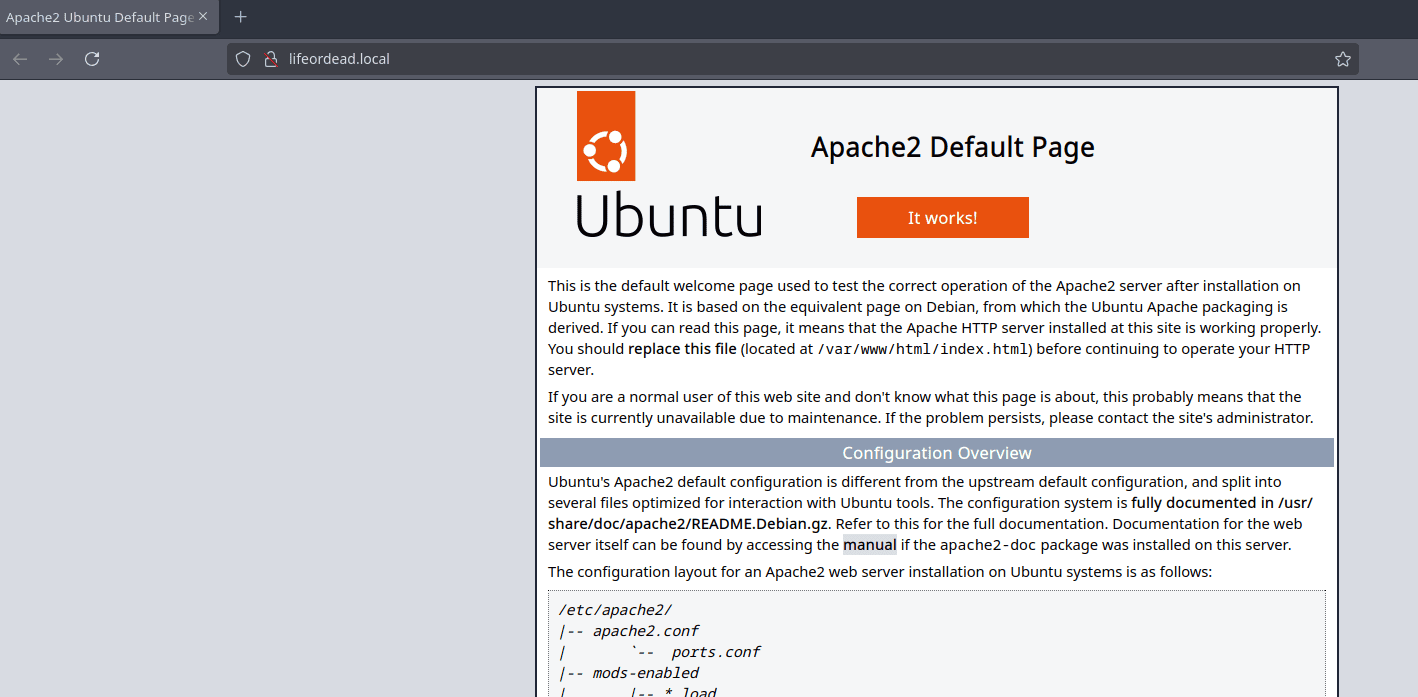The width and height of the screenshot is (1418, 697).
Task: Select the Apache2 Ubuntu Default Page tab
Action: coord(98,17)
